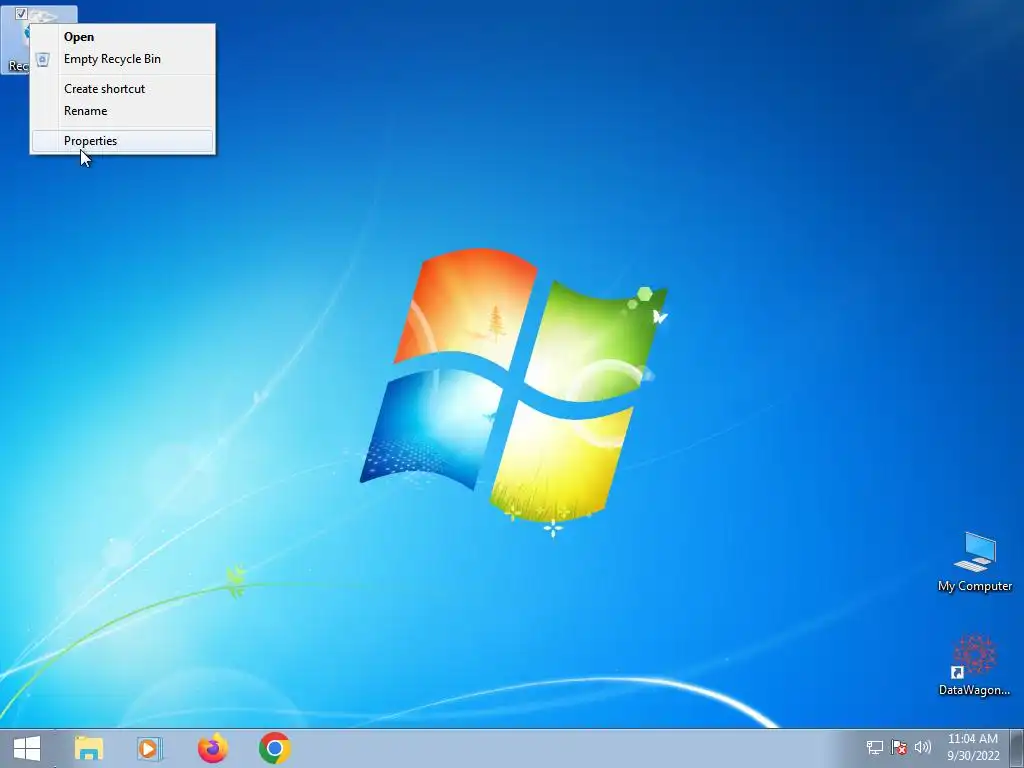Open Properties from the context menu
Image resolution: width=1024 pixels, height=768 pixels.
pyautogui.click(x=122, y=141)
